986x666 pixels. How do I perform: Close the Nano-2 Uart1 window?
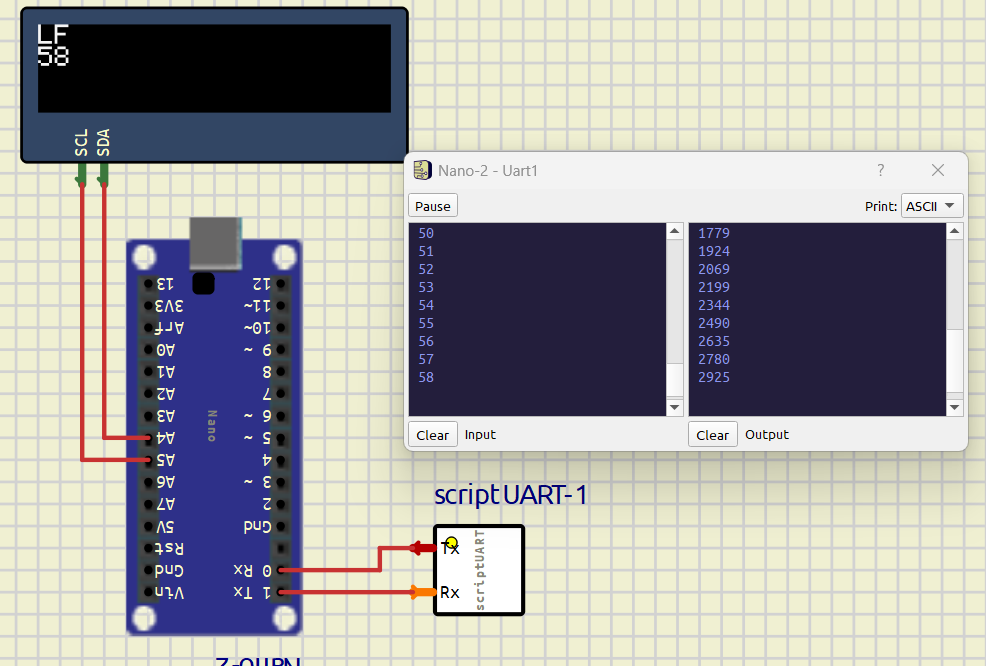coord(938,171)
